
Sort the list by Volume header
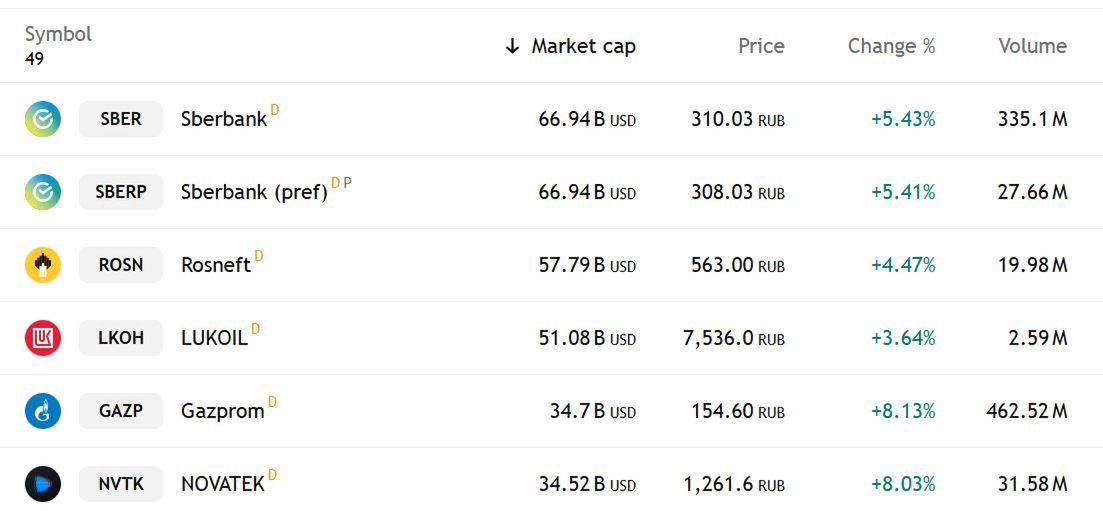click(x=1032, y=46)
